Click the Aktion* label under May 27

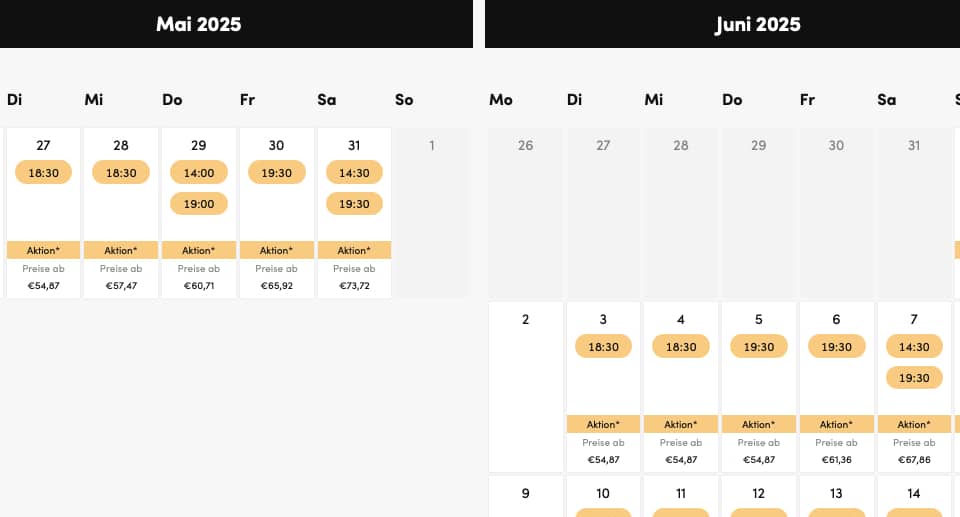pos(43,250)
